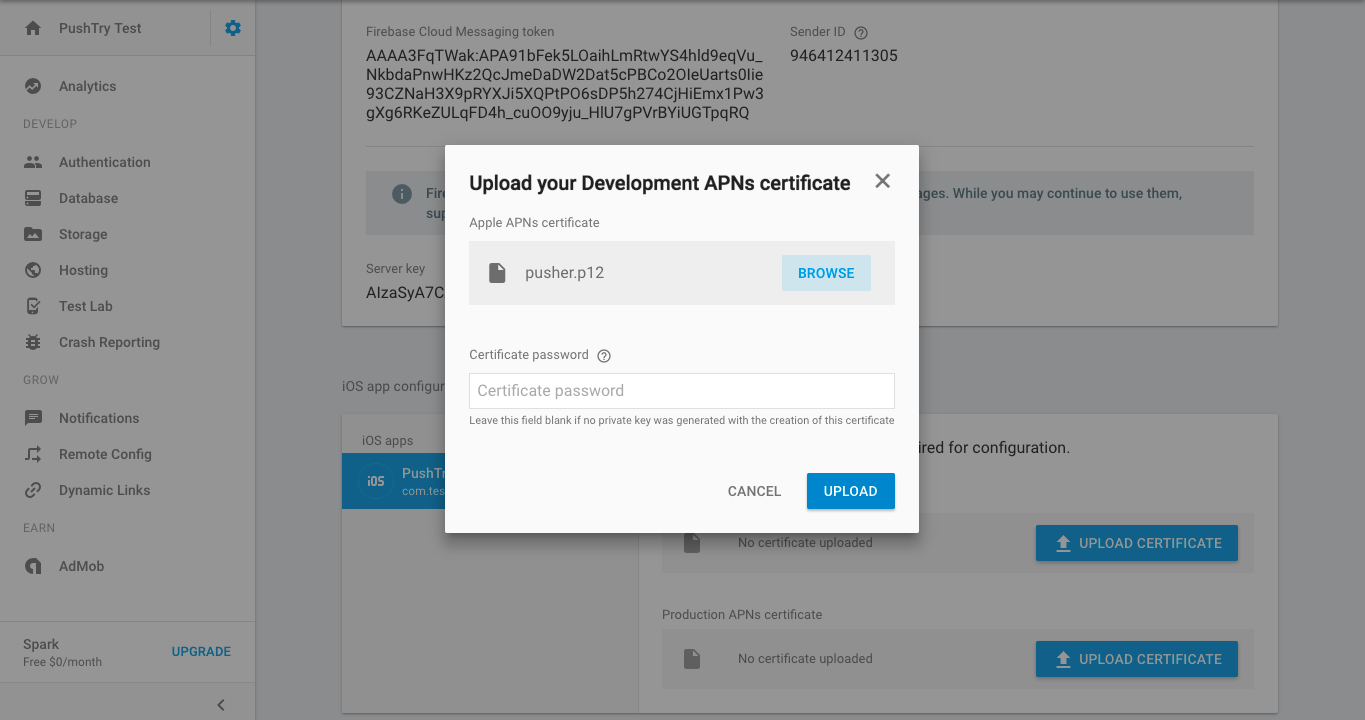Upload Development certificate button behind dialog

(1137, 543)
